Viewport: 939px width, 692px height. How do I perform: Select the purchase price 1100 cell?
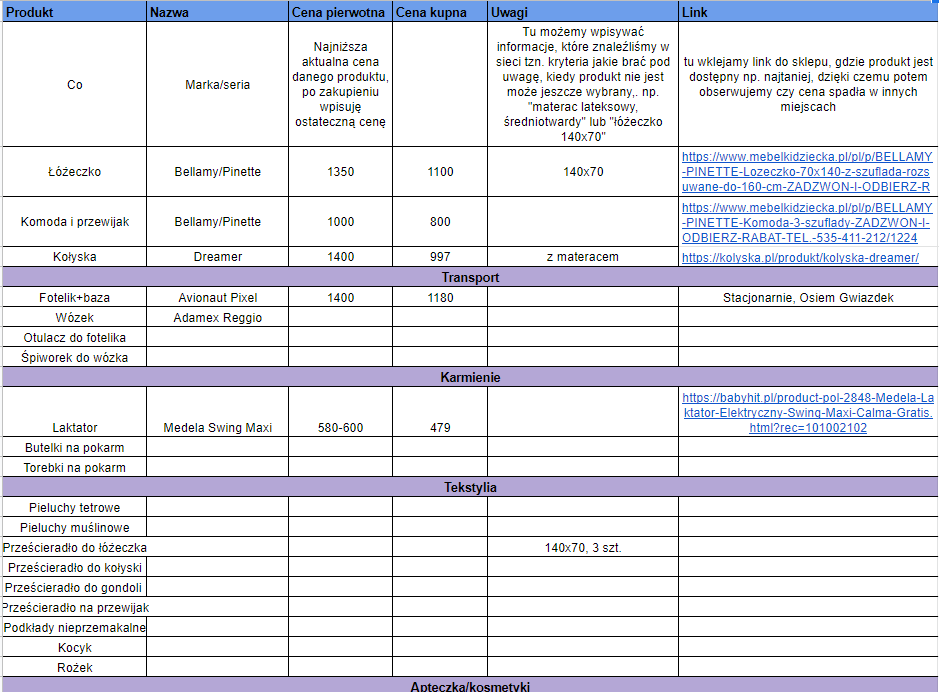pos(440,172)
